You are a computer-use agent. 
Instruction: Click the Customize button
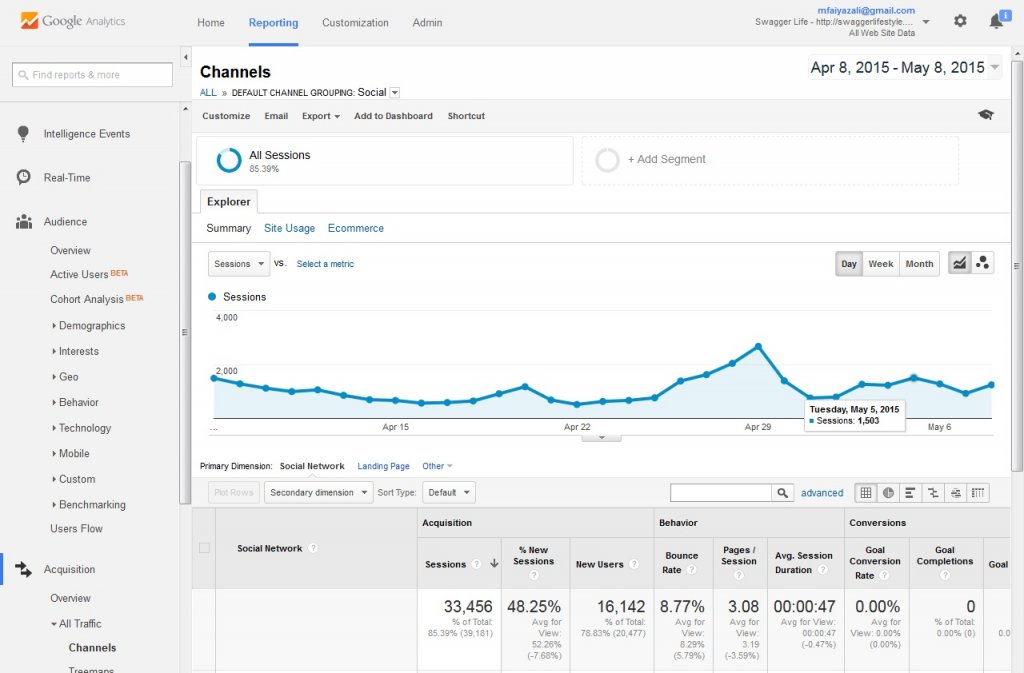226,116
